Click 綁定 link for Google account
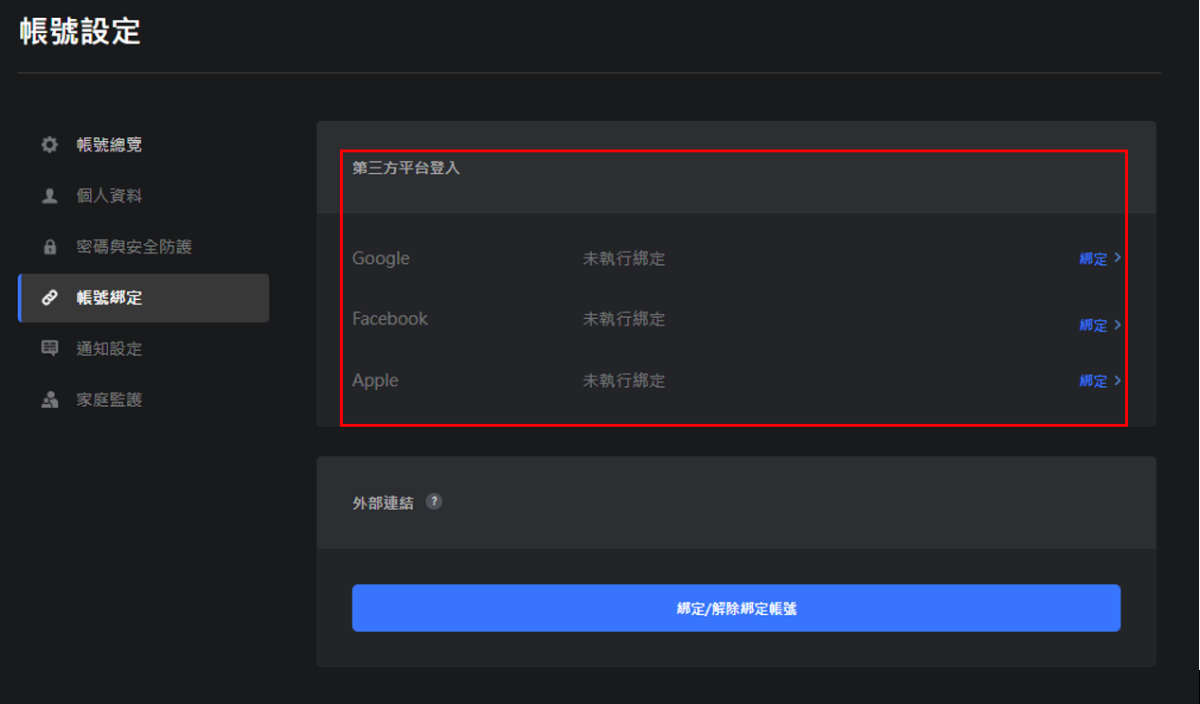 [x=1093, y=258]
